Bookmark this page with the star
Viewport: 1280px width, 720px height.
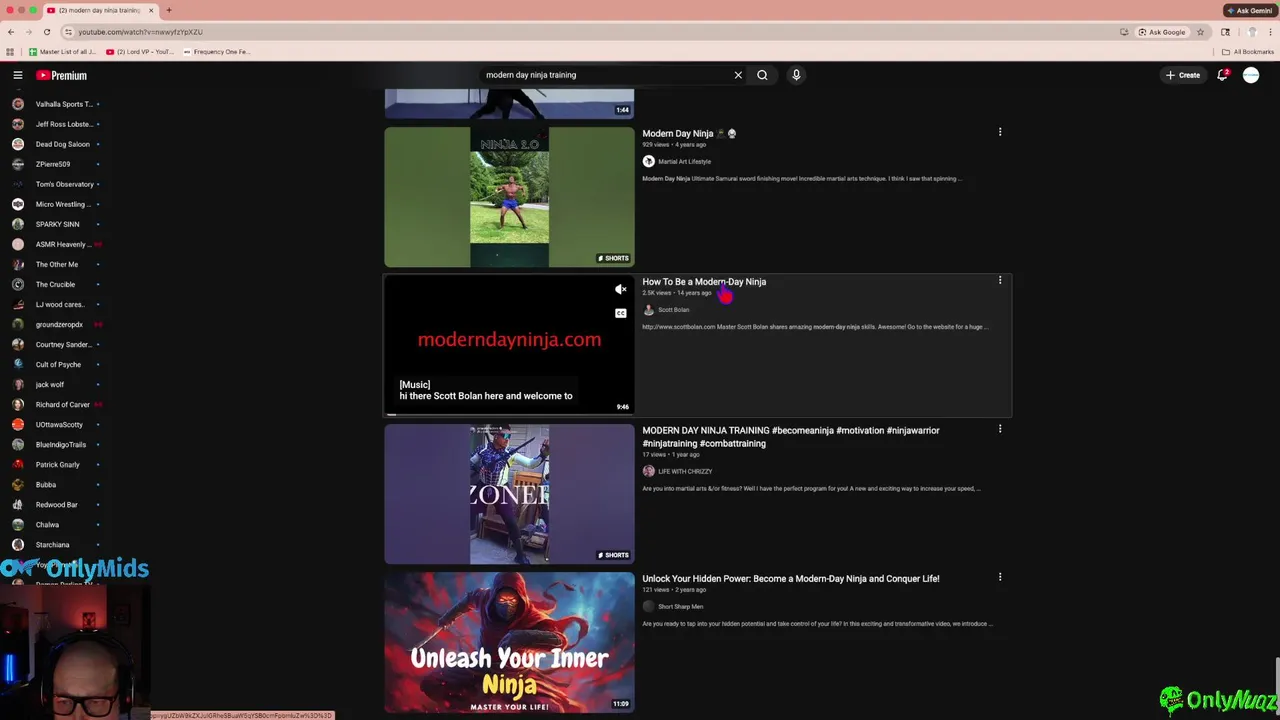click(1200, 32)
